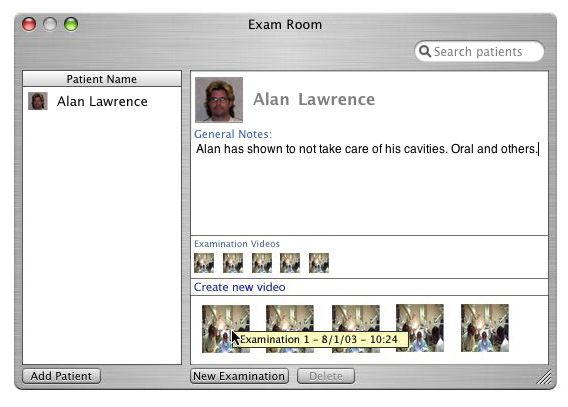568x407 pixels.
Task: Select the first clip under Create new video
Action: [x=226, y=329]
